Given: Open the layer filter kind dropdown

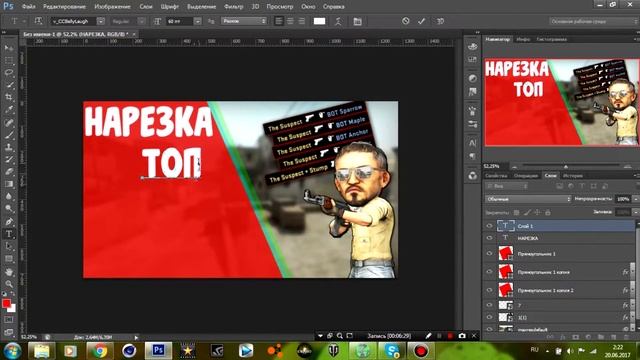Looking at the screenshot, I should point(507,186).
